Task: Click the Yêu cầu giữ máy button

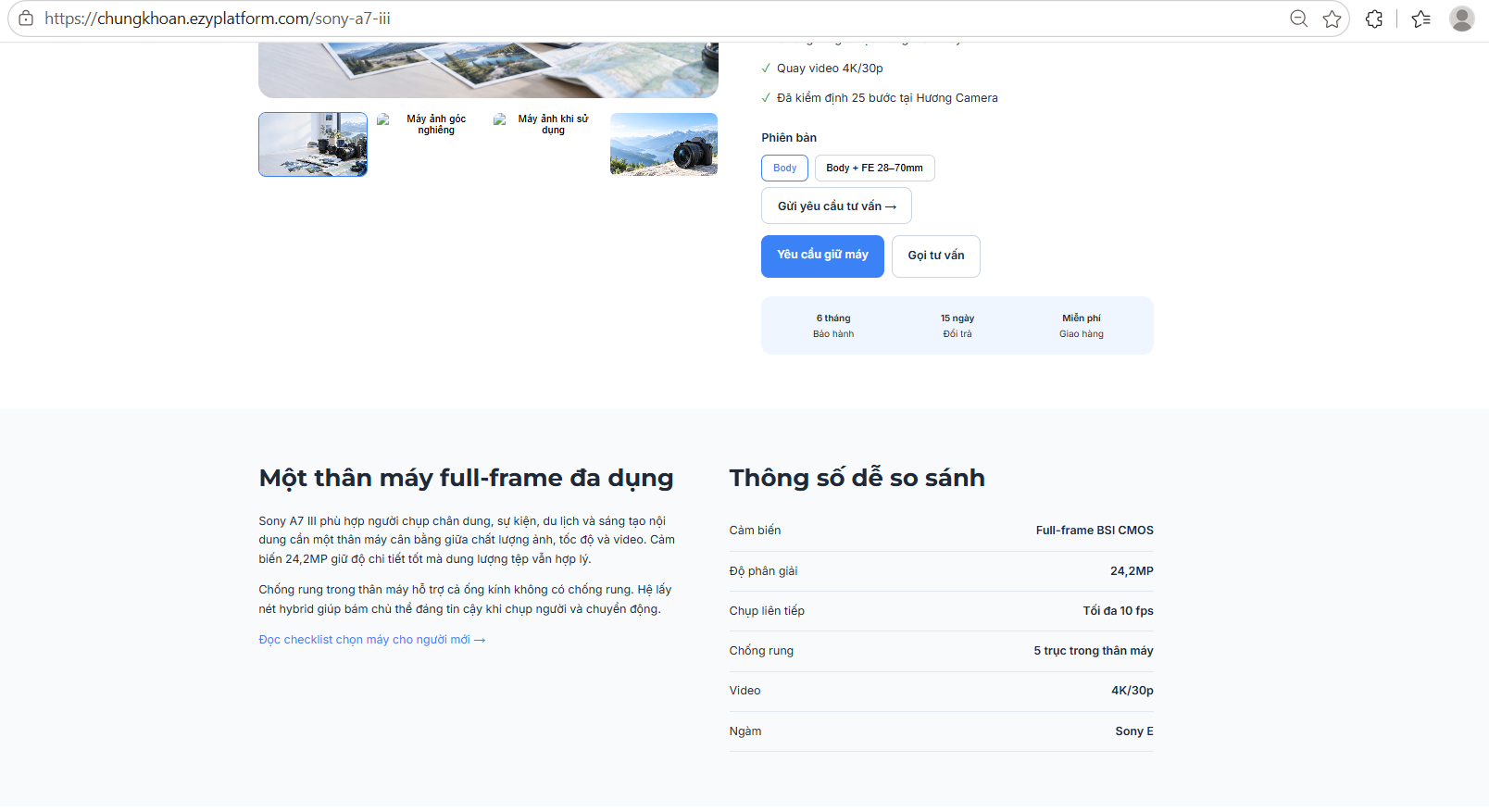Action: pyautogui.click(x=822, y=256)
